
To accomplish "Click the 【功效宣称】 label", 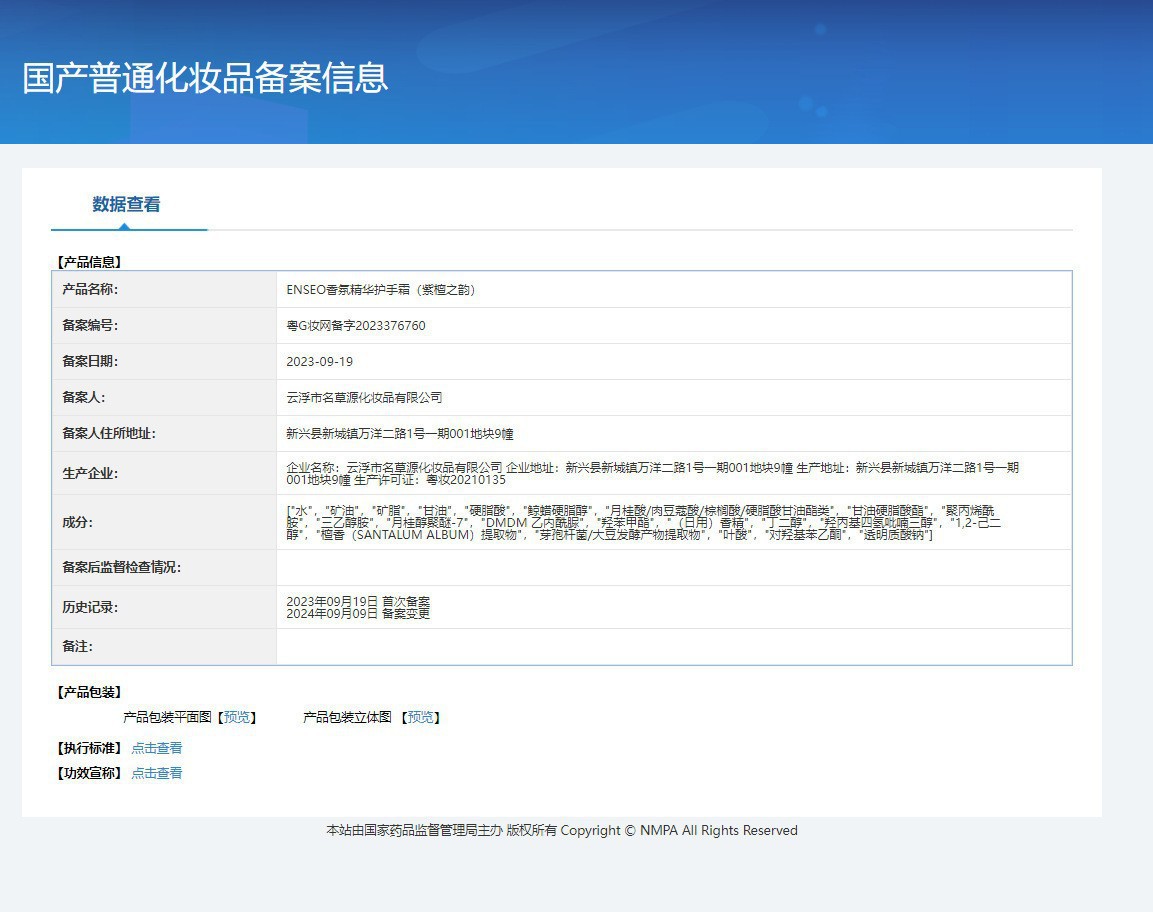I will click(89, 773).
